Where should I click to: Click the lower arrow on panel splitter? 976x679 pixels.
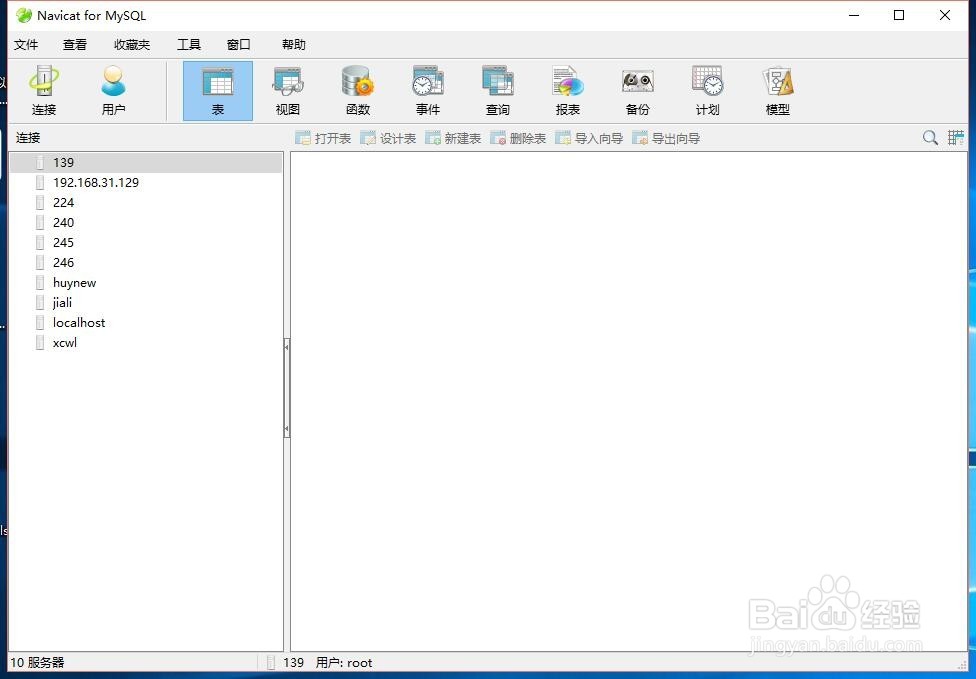click(x=286, y=429)
